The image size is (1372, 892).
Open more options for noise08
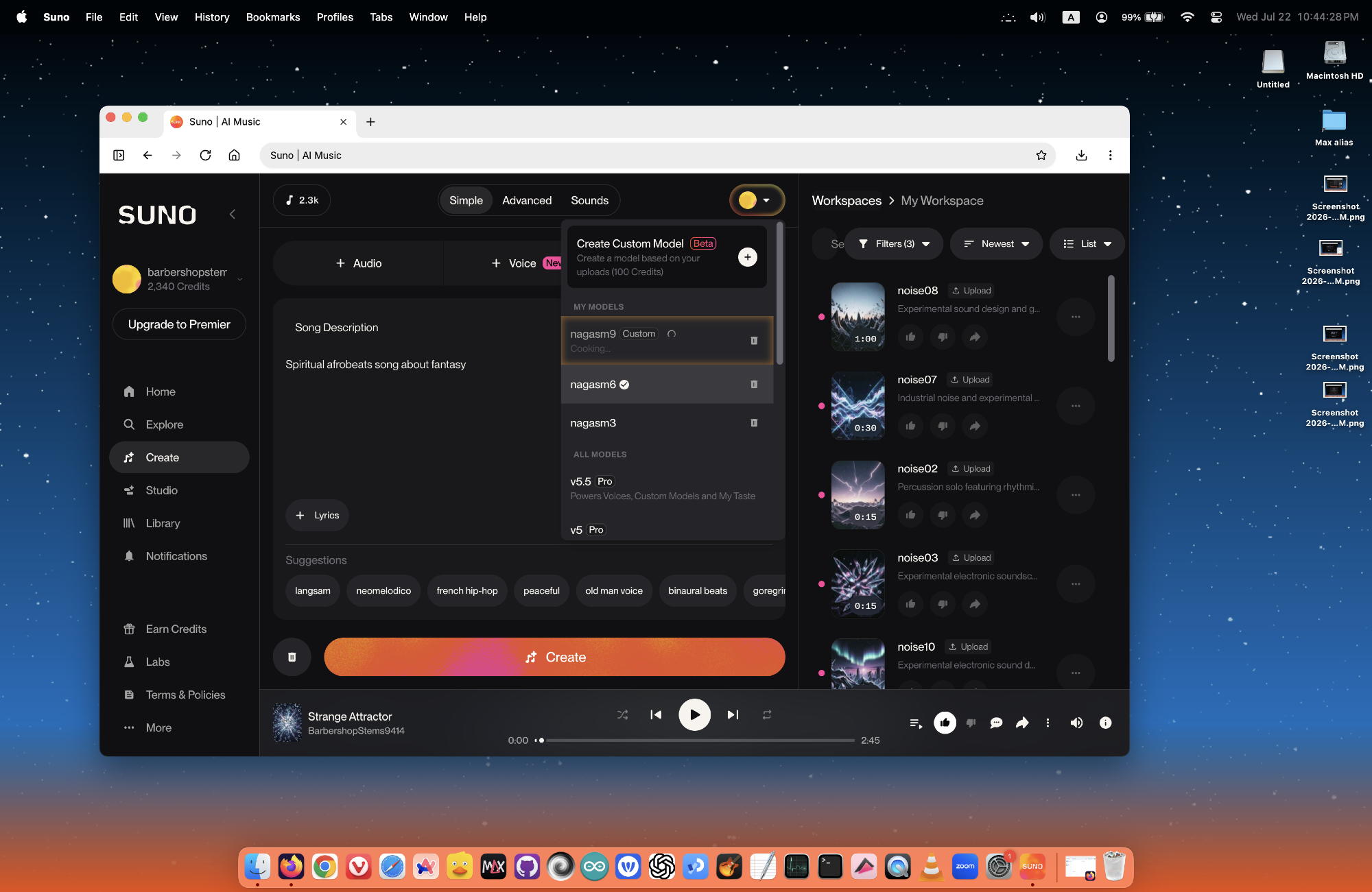(1076, 317)
